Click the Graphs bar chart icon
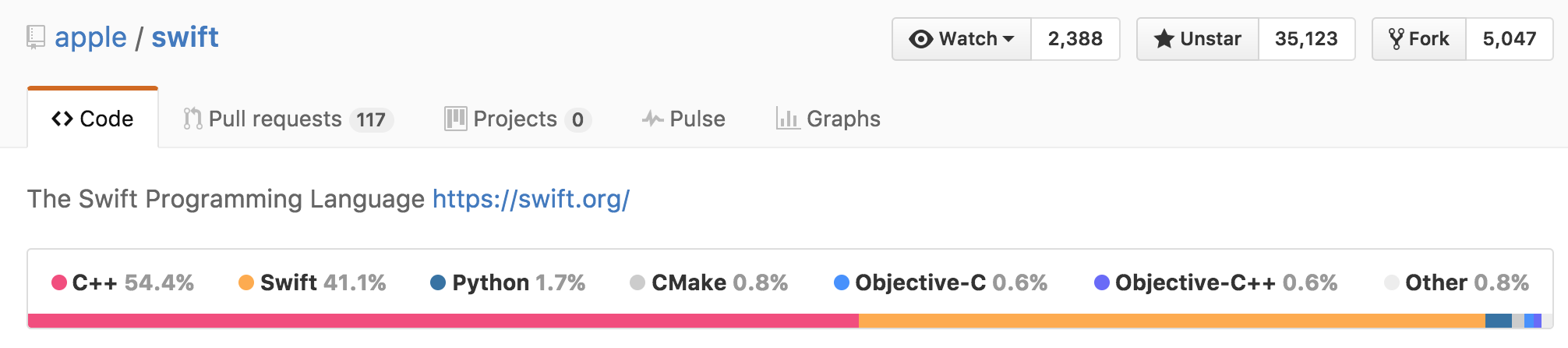 click(787, 119)
